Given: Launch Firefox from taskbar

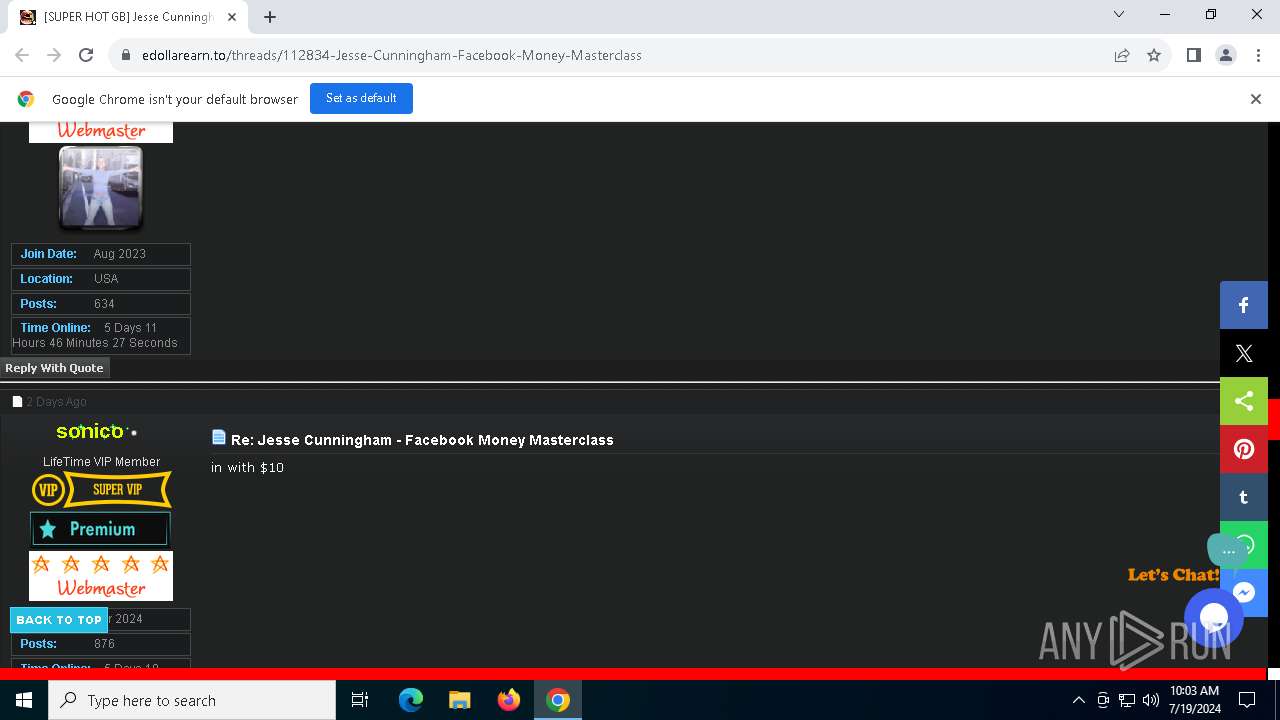Looking at the screenshot, I should [509, 700].
